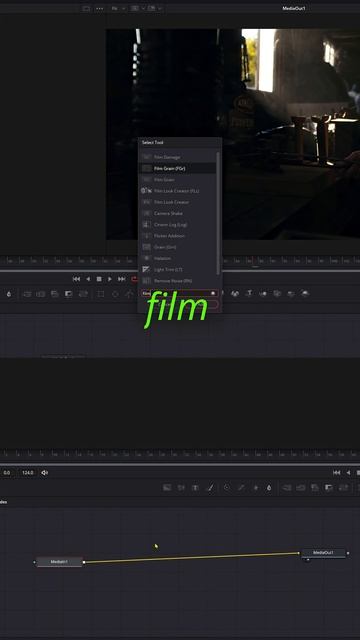Add Color Corrector from lower toolbar
This screenshot has width=360, height=640.
click(x=227, y=487)
